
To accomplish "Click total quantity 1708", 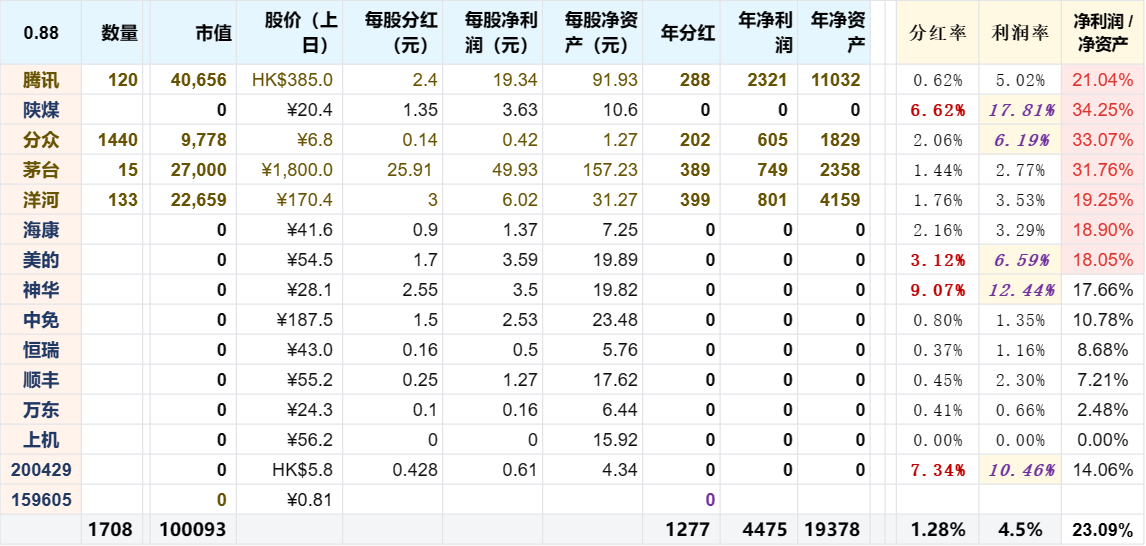I will tap(110, 528).
